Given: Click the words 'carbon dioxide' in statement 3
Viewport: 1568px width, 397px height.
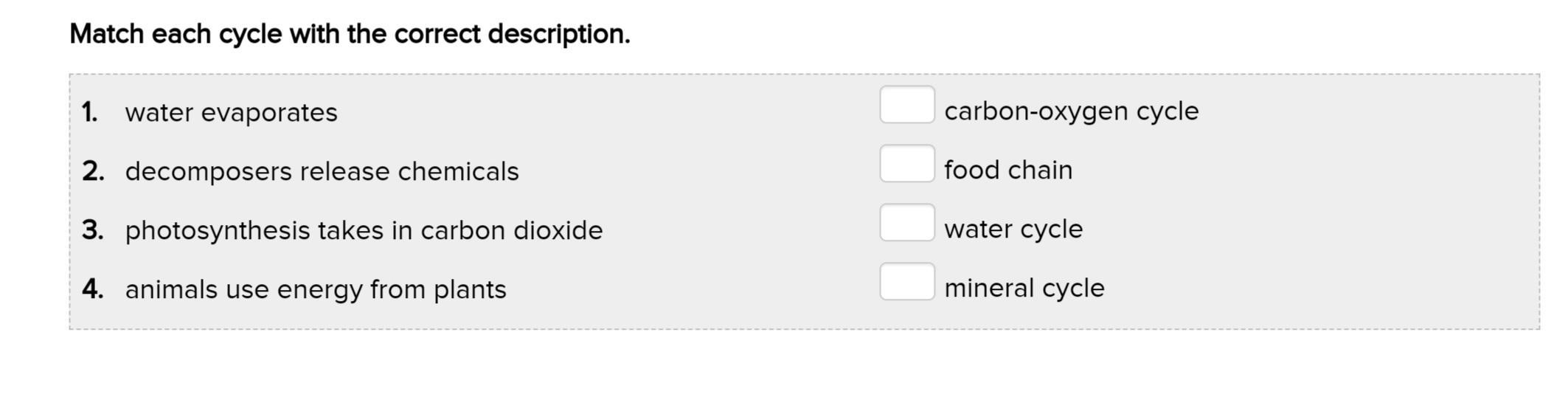Looking at the screenshot, I should [x=511, y=231].
